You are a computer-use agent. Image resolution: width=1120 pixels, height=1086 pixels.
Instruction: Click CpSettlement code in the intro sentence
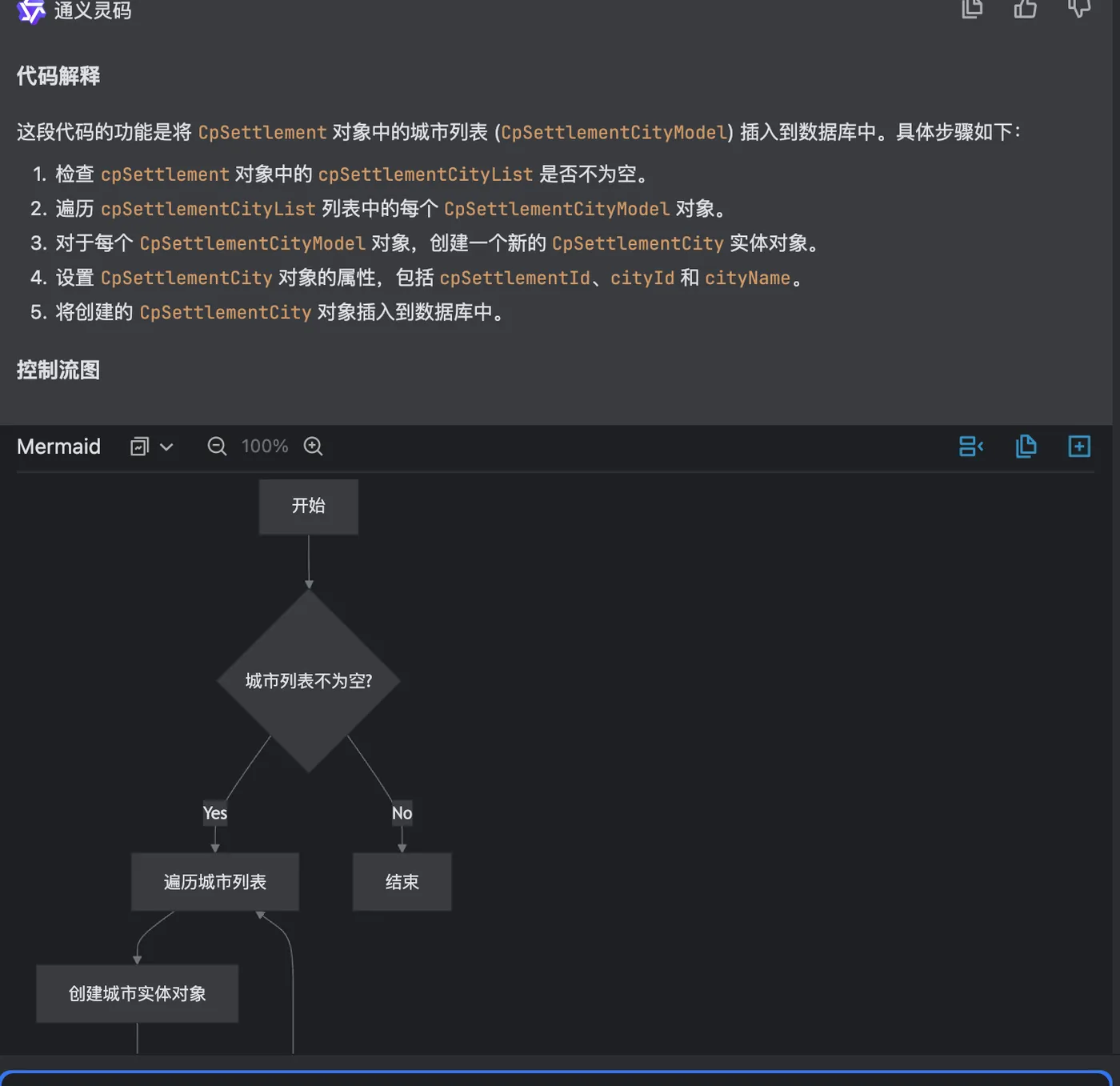tap(262, 132)
